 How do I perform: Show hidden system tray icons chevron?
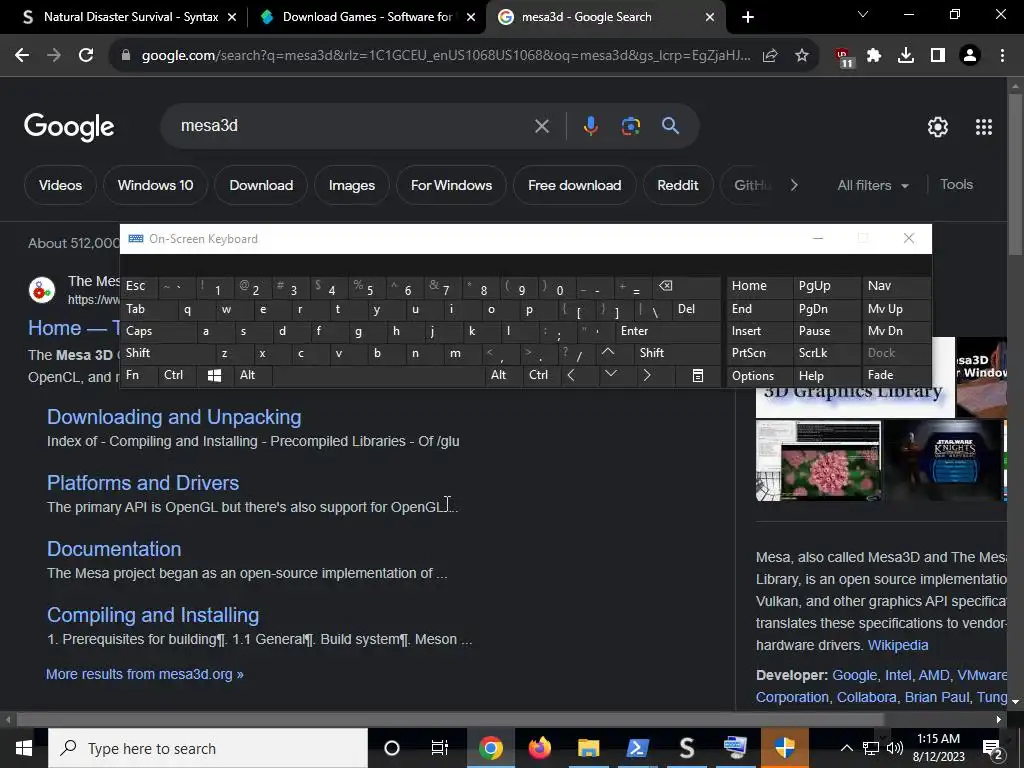846,748
